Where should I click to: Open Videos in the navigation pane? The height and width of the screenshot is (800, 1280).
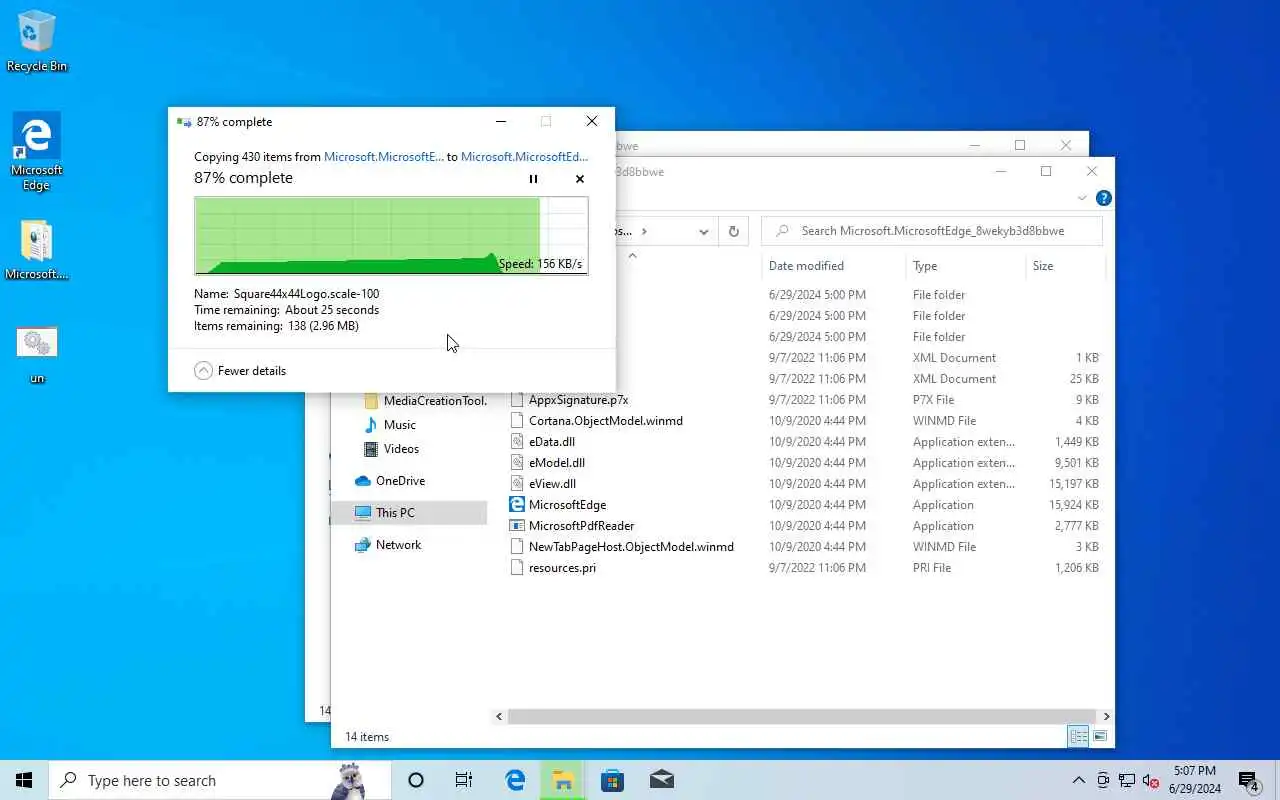[391, 449]
